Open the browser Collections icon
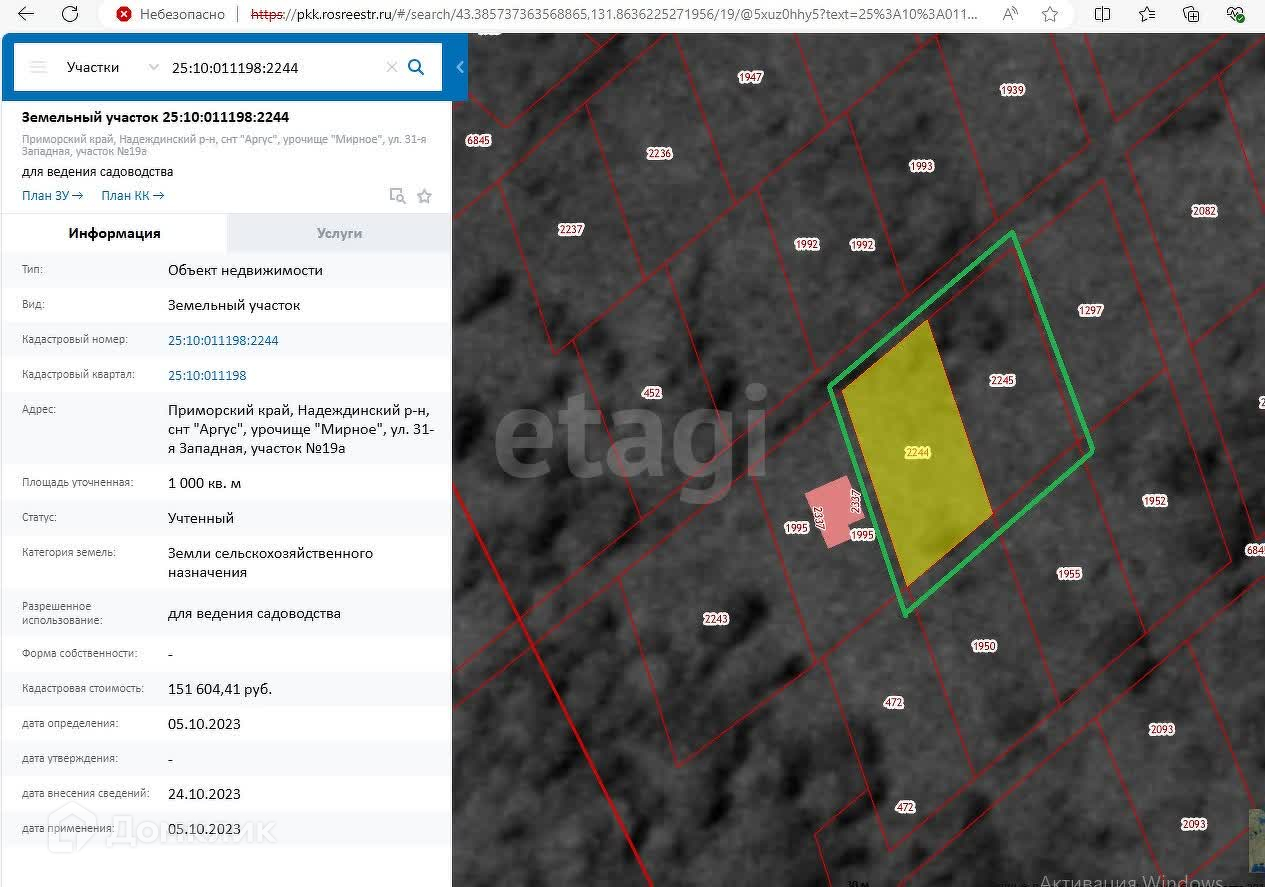Viewport: 1265px width, 887px height. (1191, 14)
